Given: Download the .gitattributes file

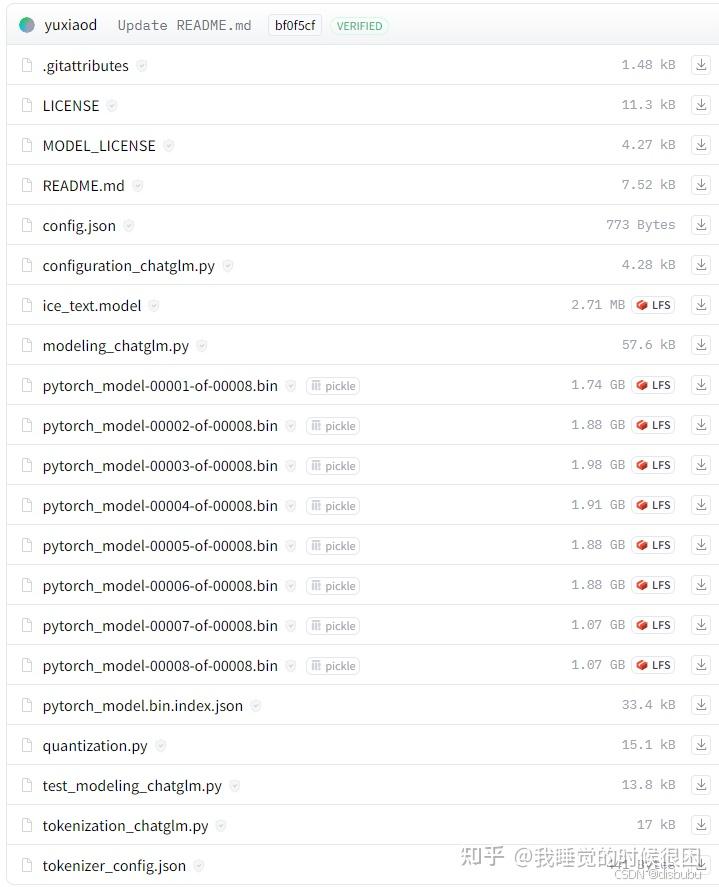Looking at the screenshot, I should 701,65.
